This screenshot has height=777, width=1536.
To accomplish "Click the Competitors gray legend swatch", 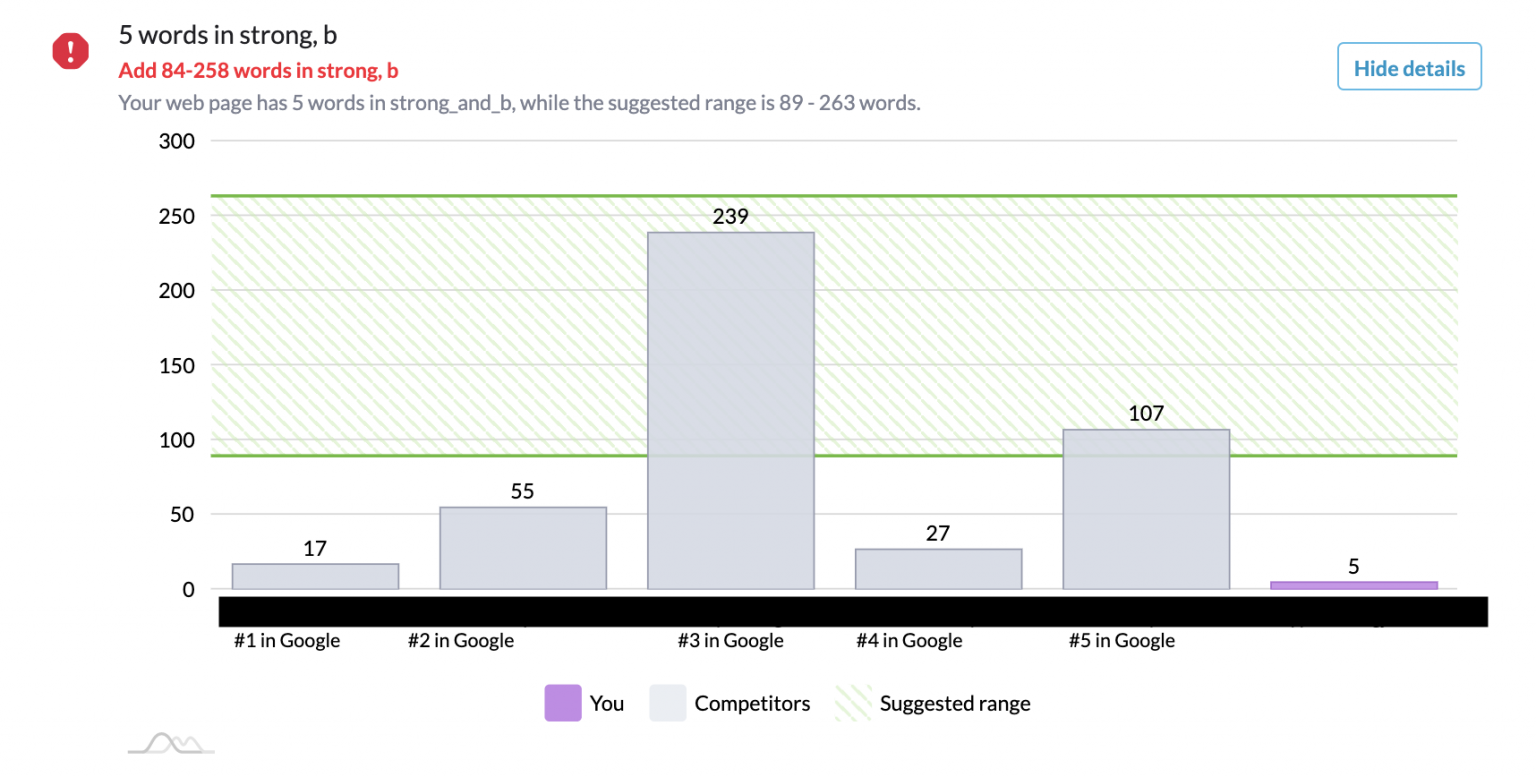I will click(668, 703).
